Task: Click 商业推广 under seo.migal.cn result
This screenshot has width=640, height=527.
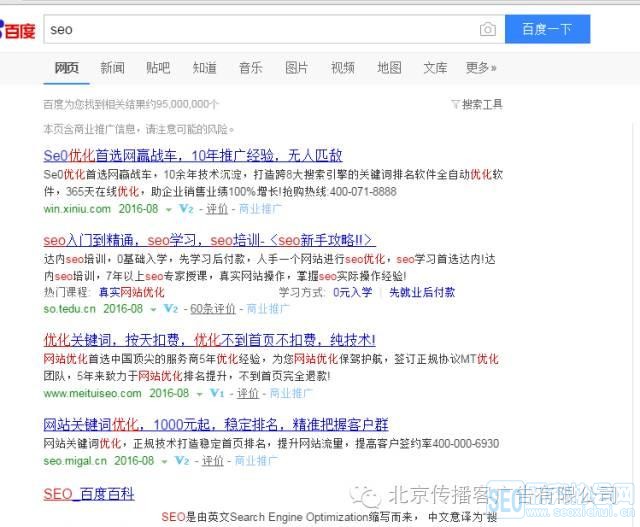Action: [x=256, y=460]
